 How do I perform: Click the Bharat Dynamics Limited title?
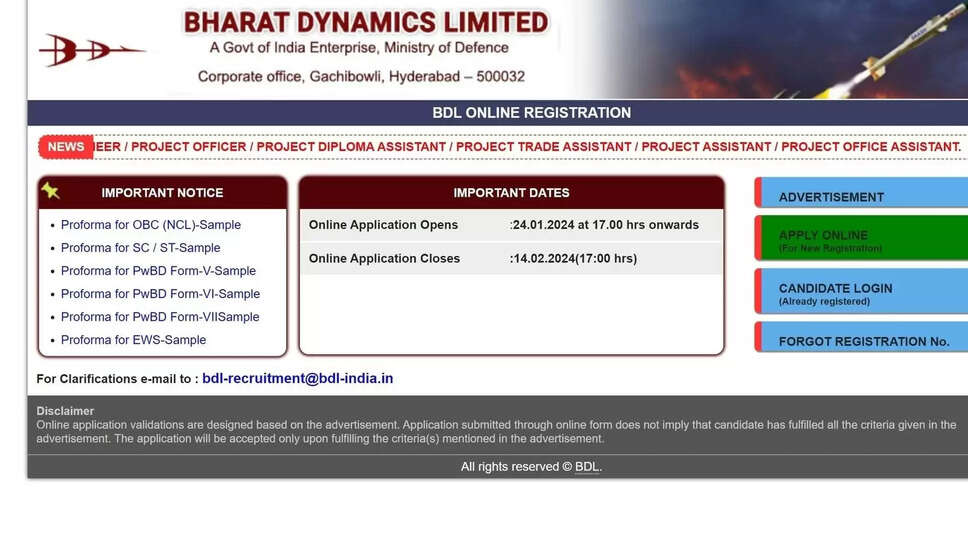366,22
